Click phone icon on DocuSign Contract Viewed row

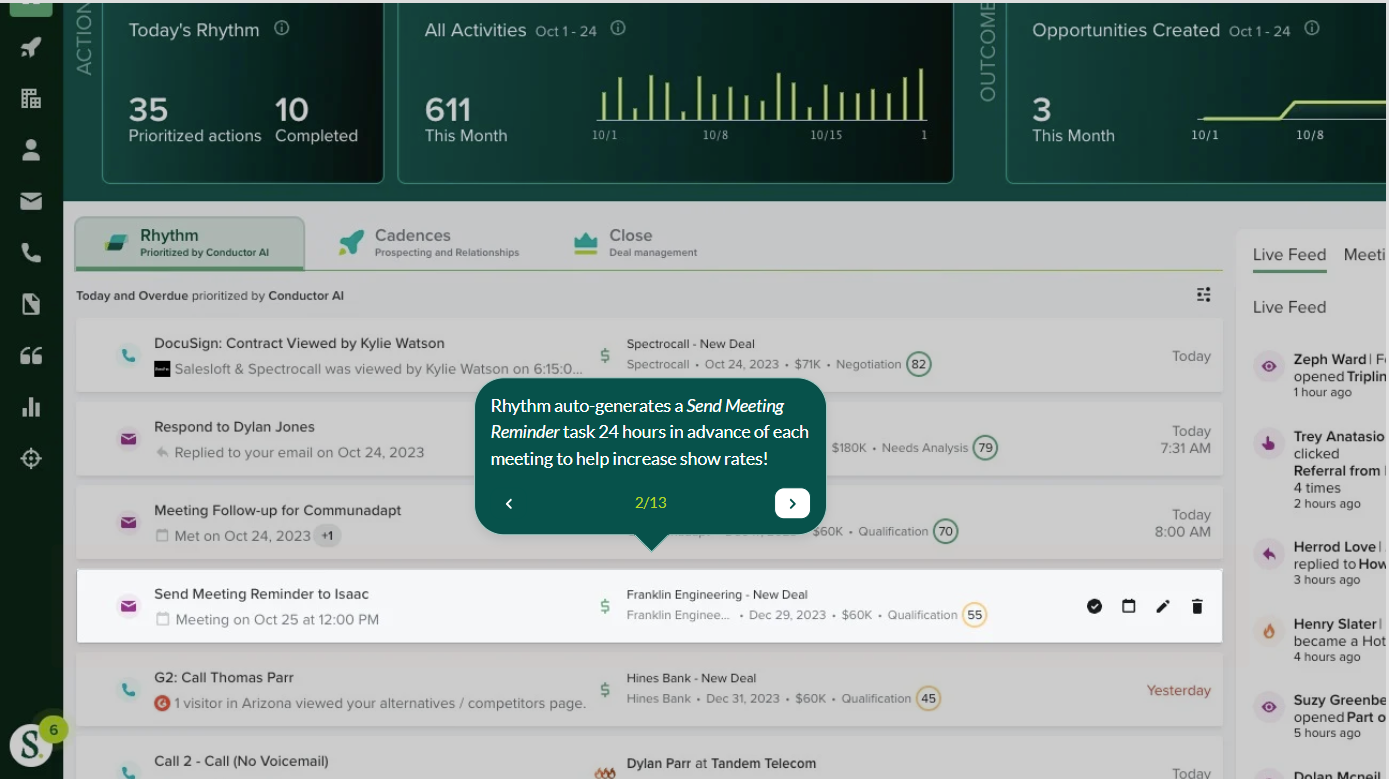click(128, 355)
